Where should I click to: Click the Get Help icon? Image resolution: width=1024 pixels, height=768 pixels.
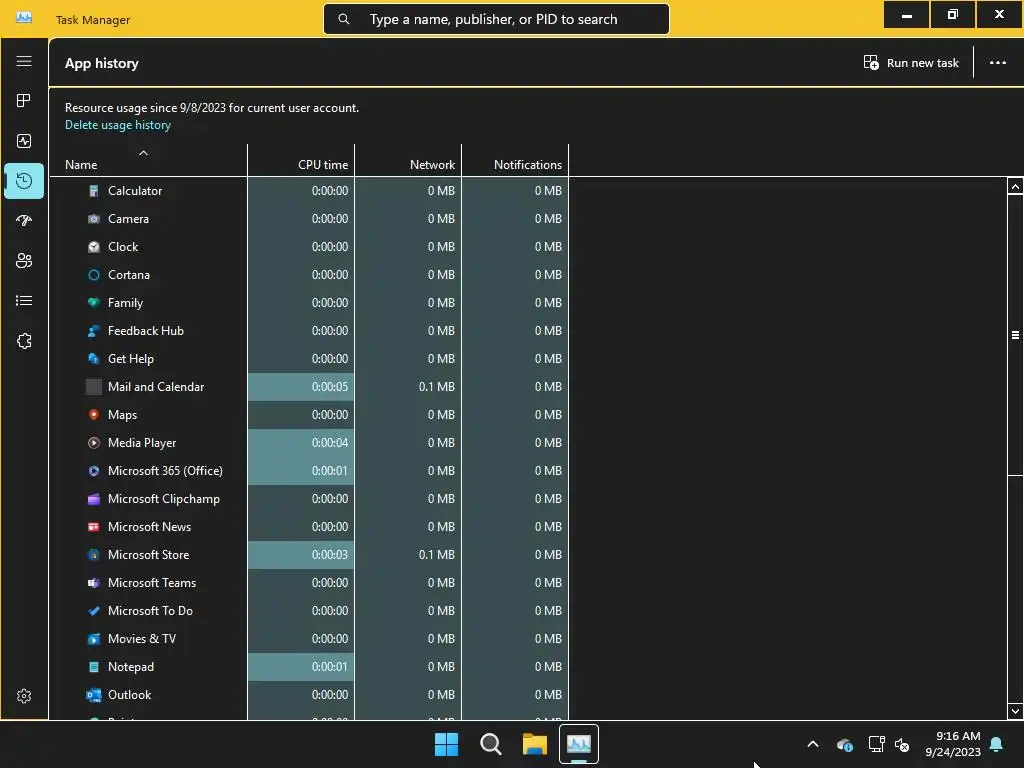pyautogui.click(x=93, y=359)
